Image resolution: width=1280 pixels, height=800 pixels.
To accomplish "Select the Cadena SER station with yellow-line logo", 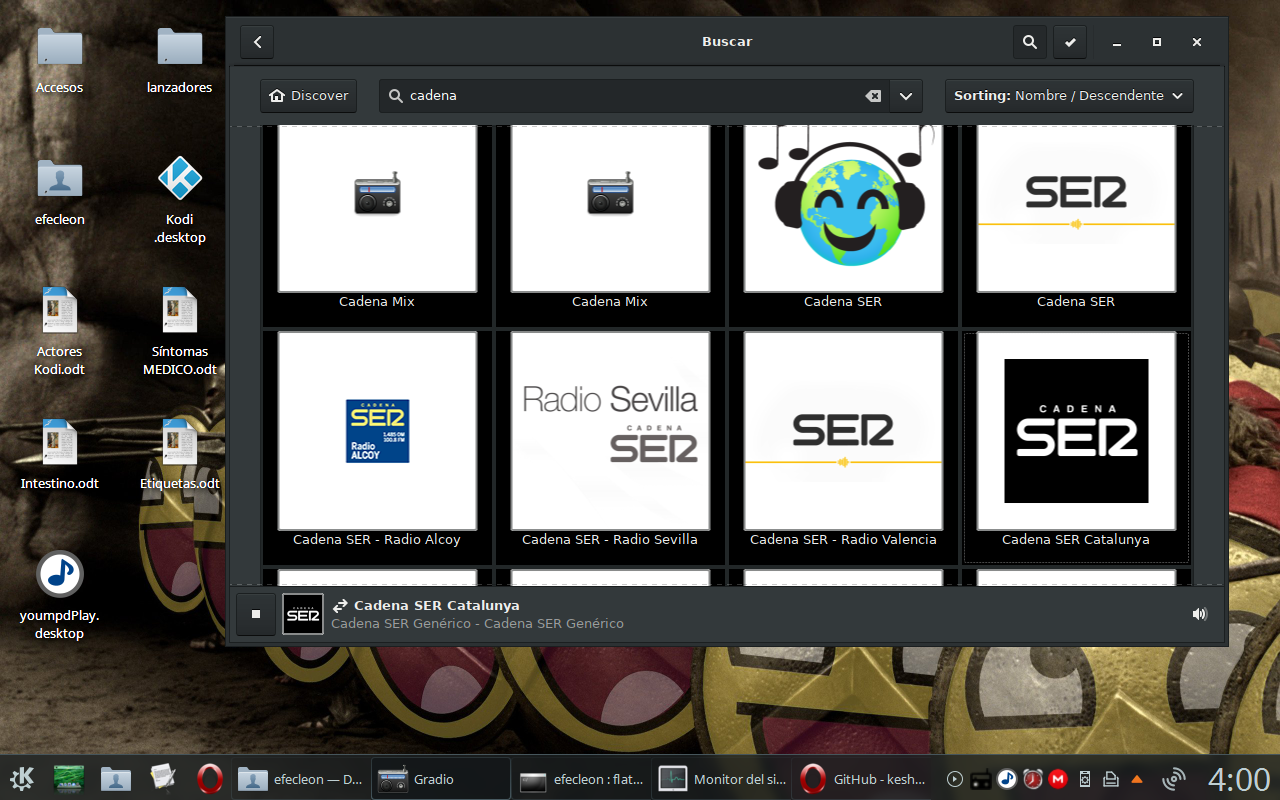I will click(1075, 216).
